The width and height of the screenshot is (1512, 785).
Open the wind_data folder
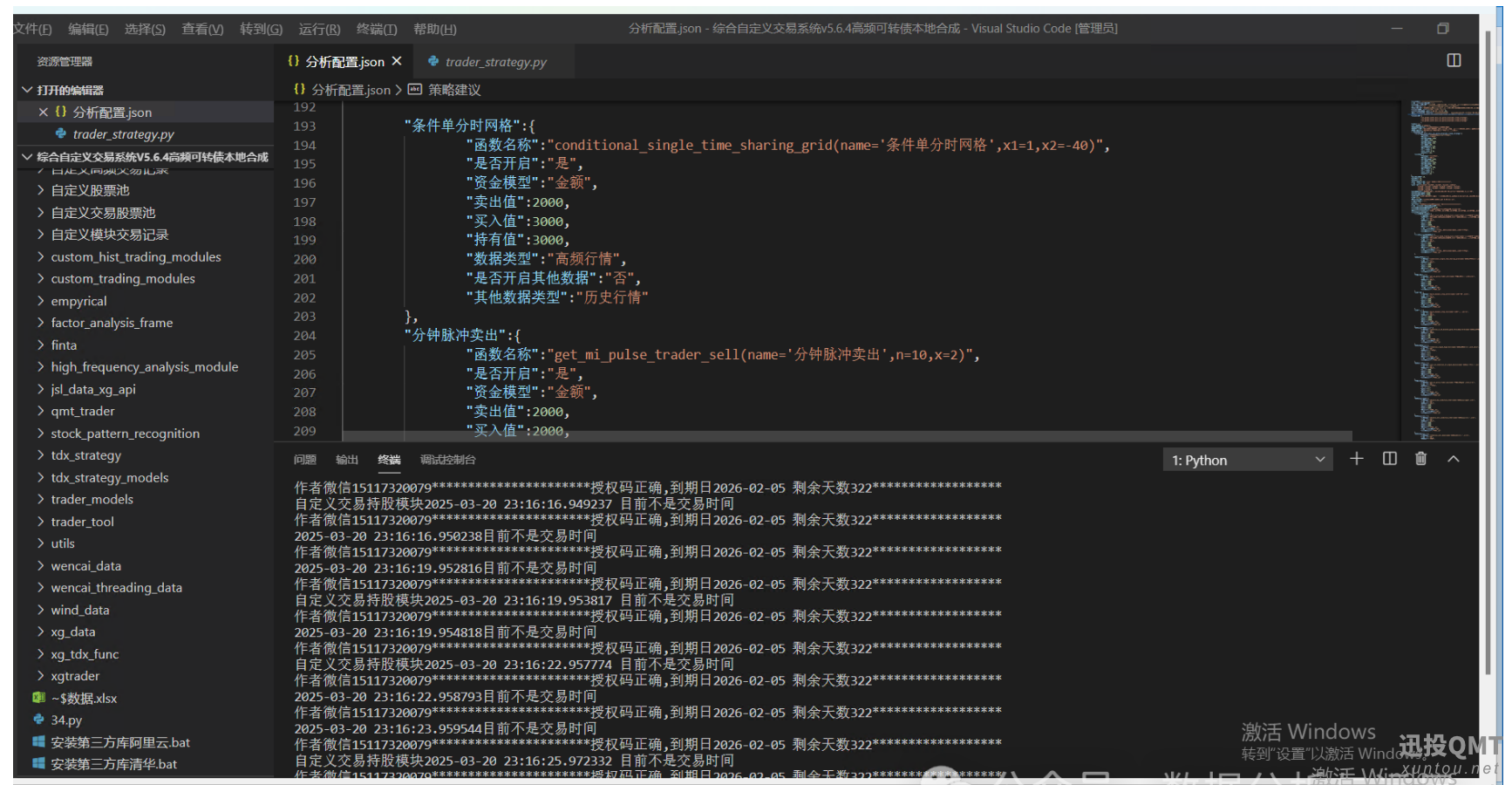coord(80,610)
